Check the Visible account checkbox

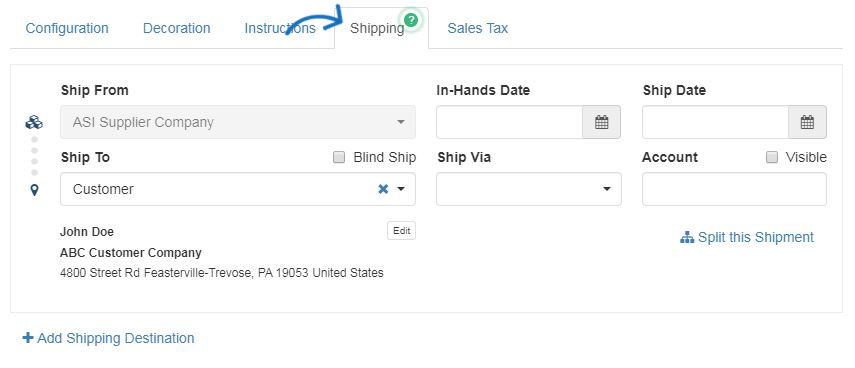(772, 158)
